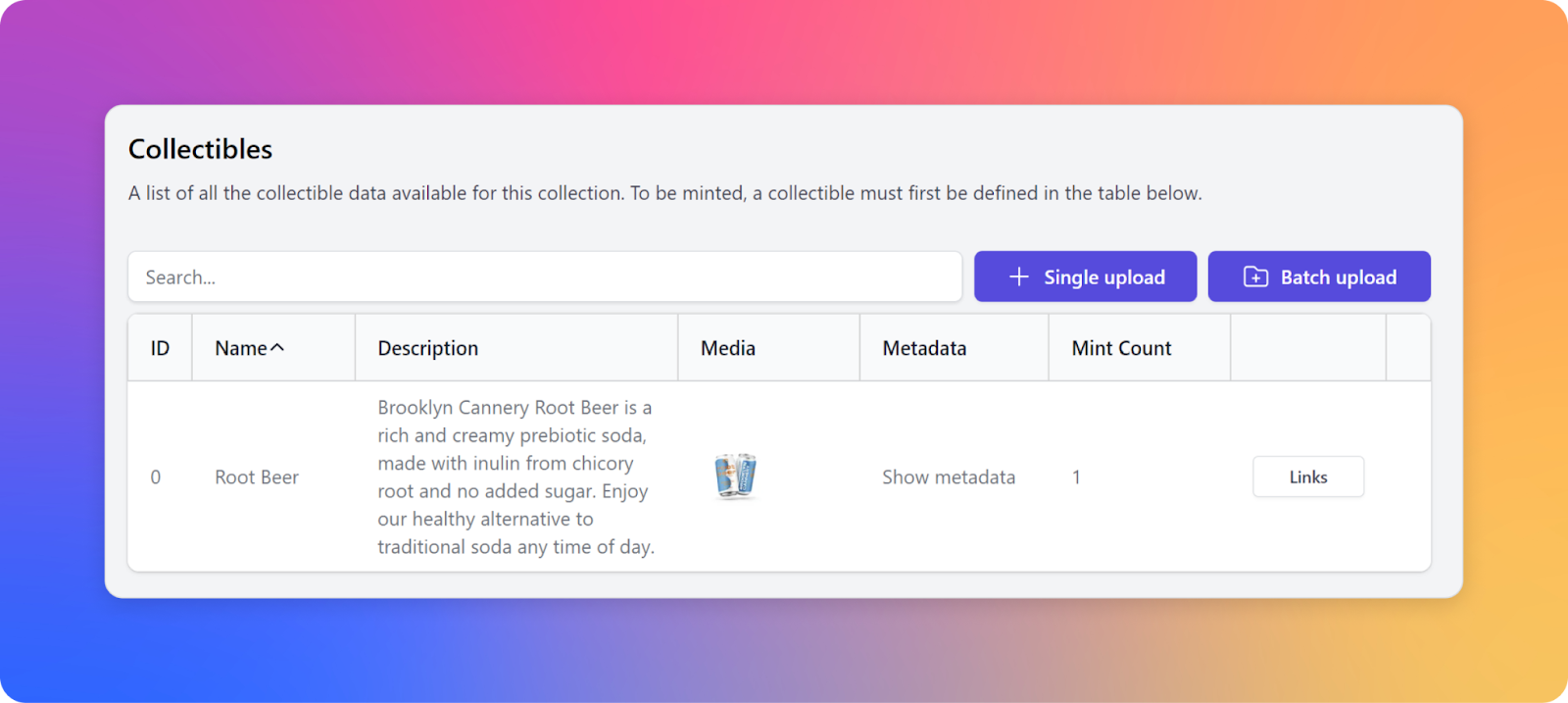Click the folder-plus icon in Batch upload

pos(1255,276)
